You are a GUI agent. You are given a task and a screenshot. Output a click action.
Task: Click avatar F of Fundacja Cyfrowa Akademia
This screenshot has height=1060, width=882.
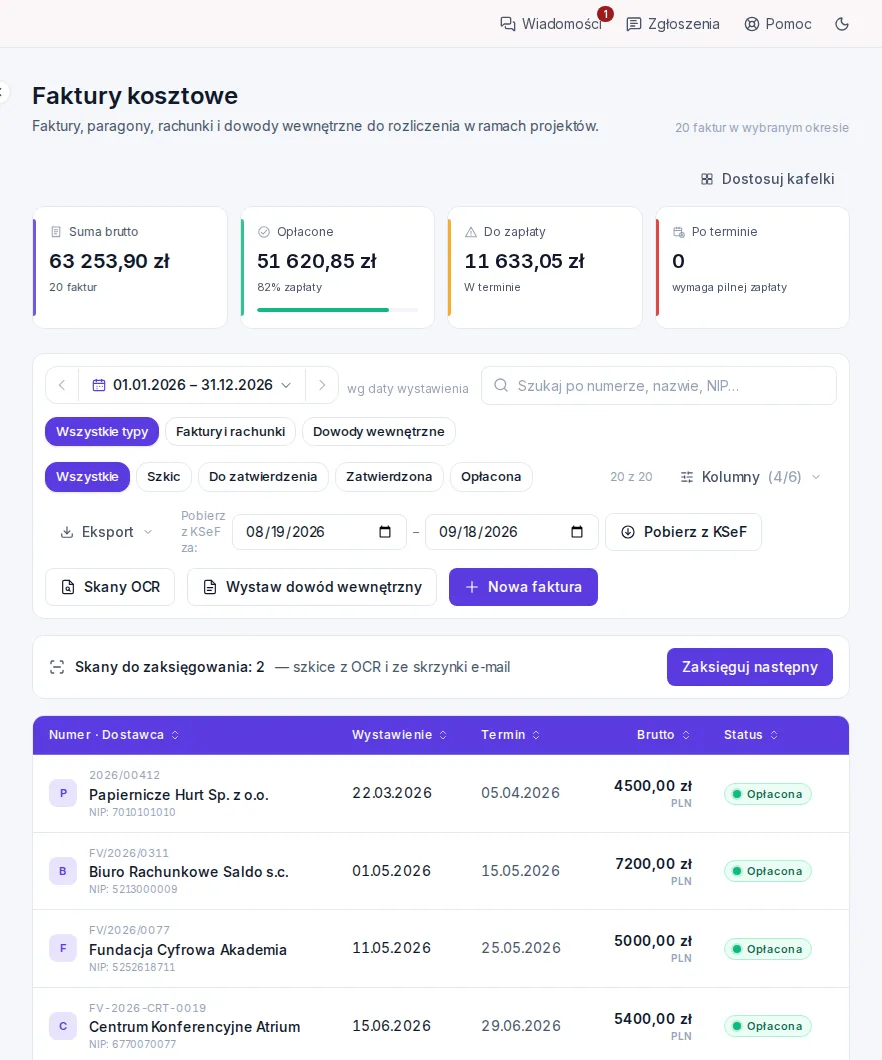63,948
